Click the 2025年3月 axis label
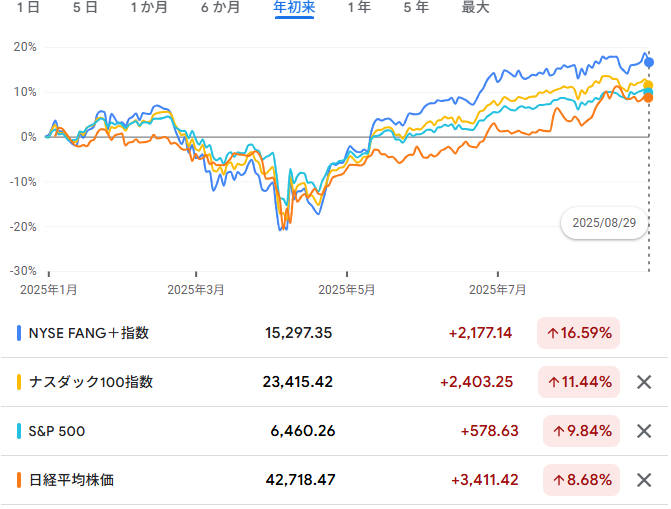This screenshot has height=509, width=671. click(196, 290)
